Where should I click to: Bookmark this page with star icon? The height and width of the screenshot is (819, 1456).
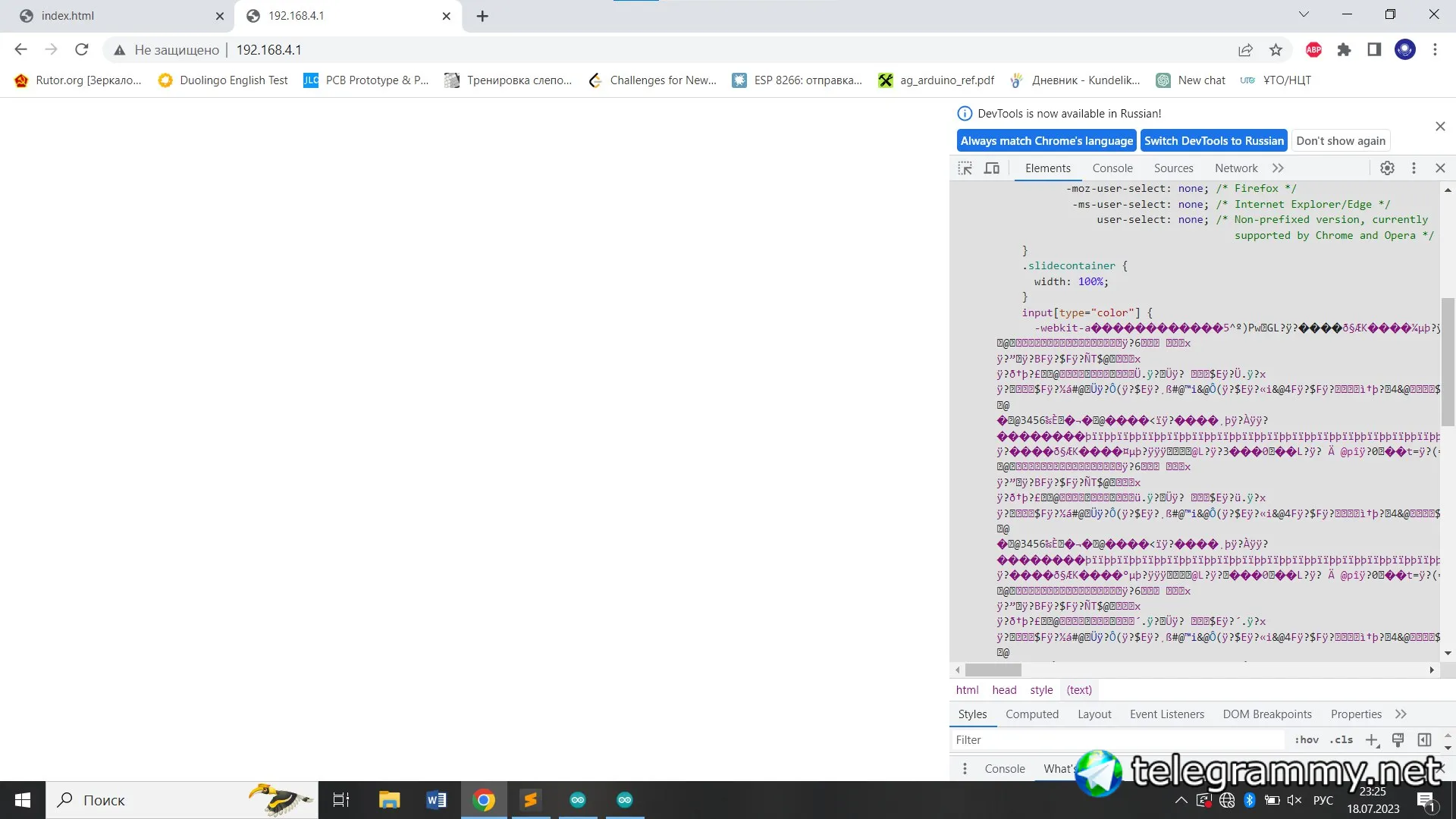(1276, 50)
